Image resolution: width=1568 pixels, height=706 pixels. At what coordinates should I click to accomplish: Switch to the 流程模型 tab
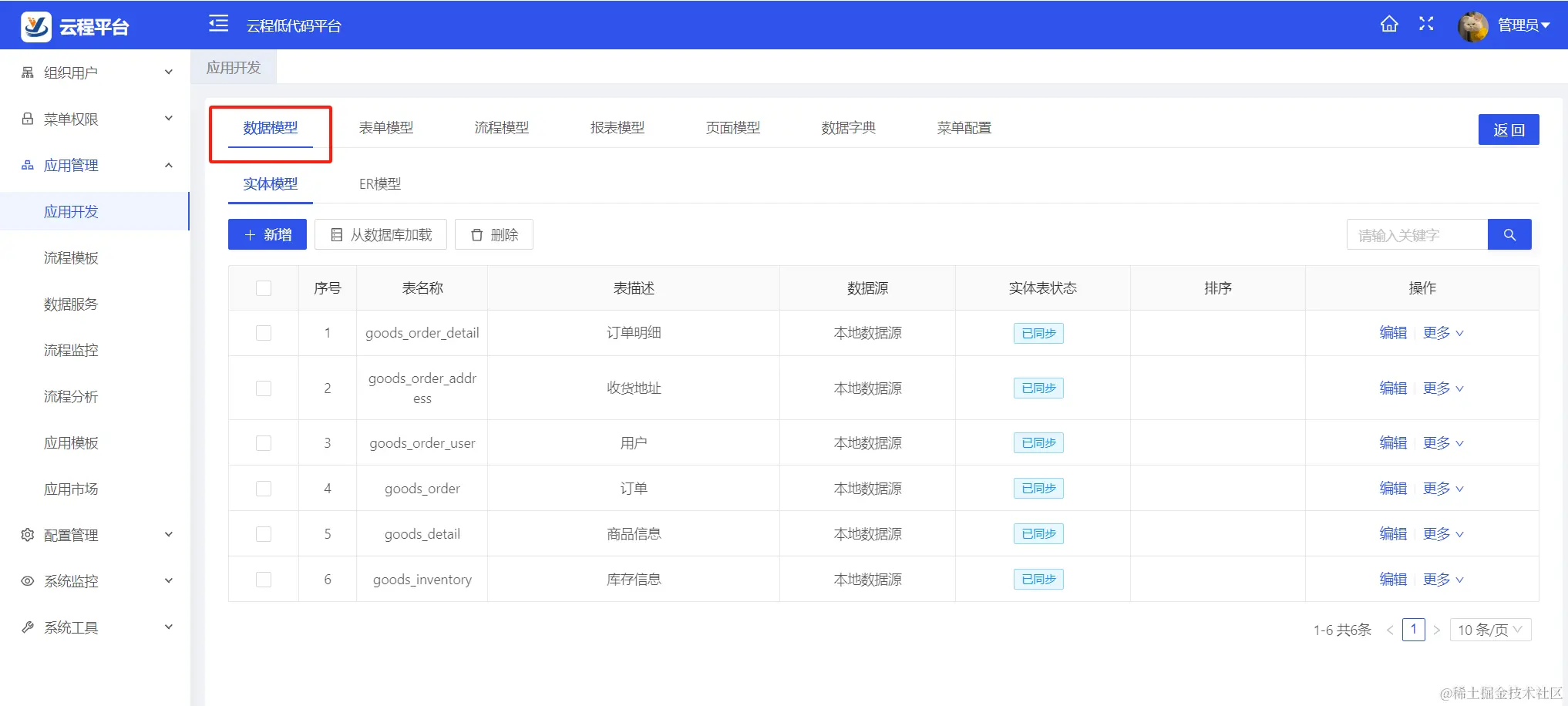(x=502, y=128)
